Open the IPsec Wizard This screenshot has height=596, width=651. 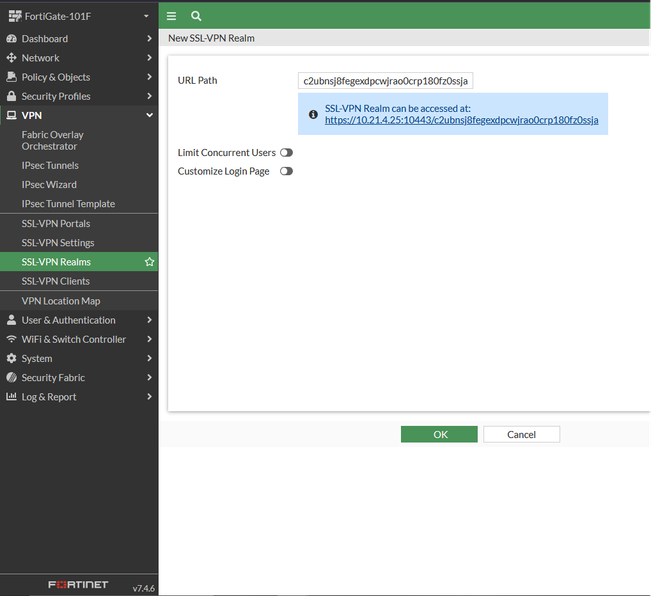(x=79, y=184)
